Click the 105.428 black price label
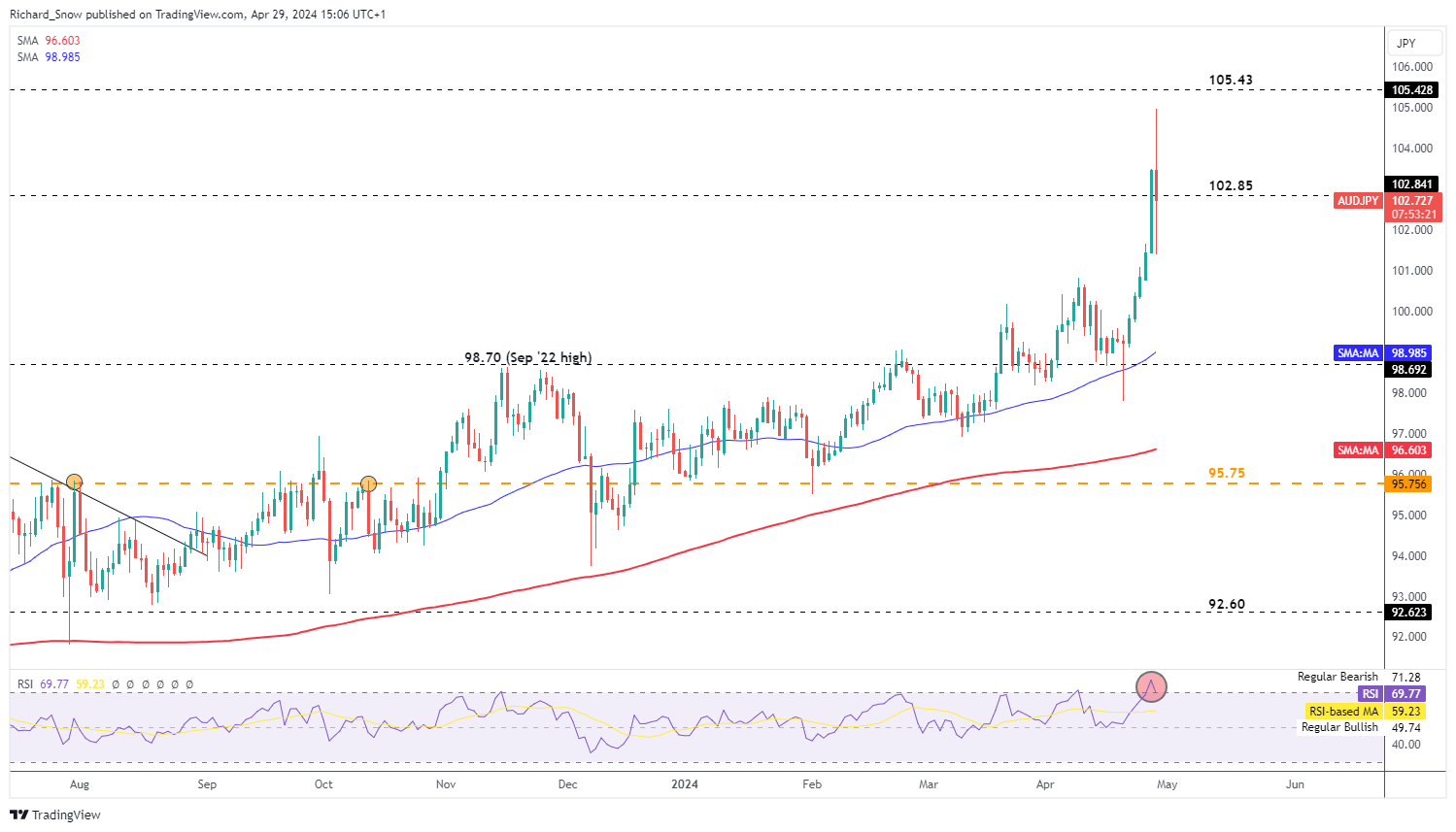Image resolution: width=1456 pixels, height=832 pixels. point(1412,90)
